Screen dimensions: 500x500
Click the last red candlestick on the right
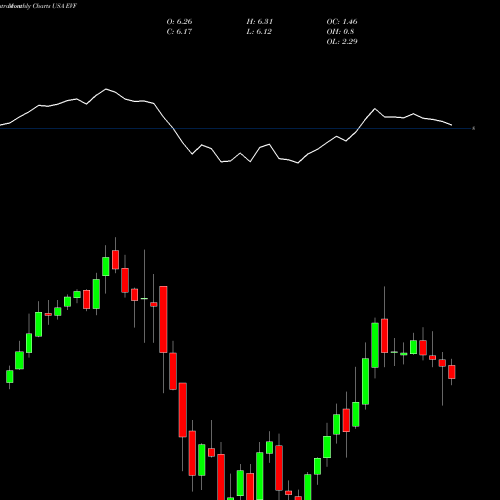tap(452, 372)
